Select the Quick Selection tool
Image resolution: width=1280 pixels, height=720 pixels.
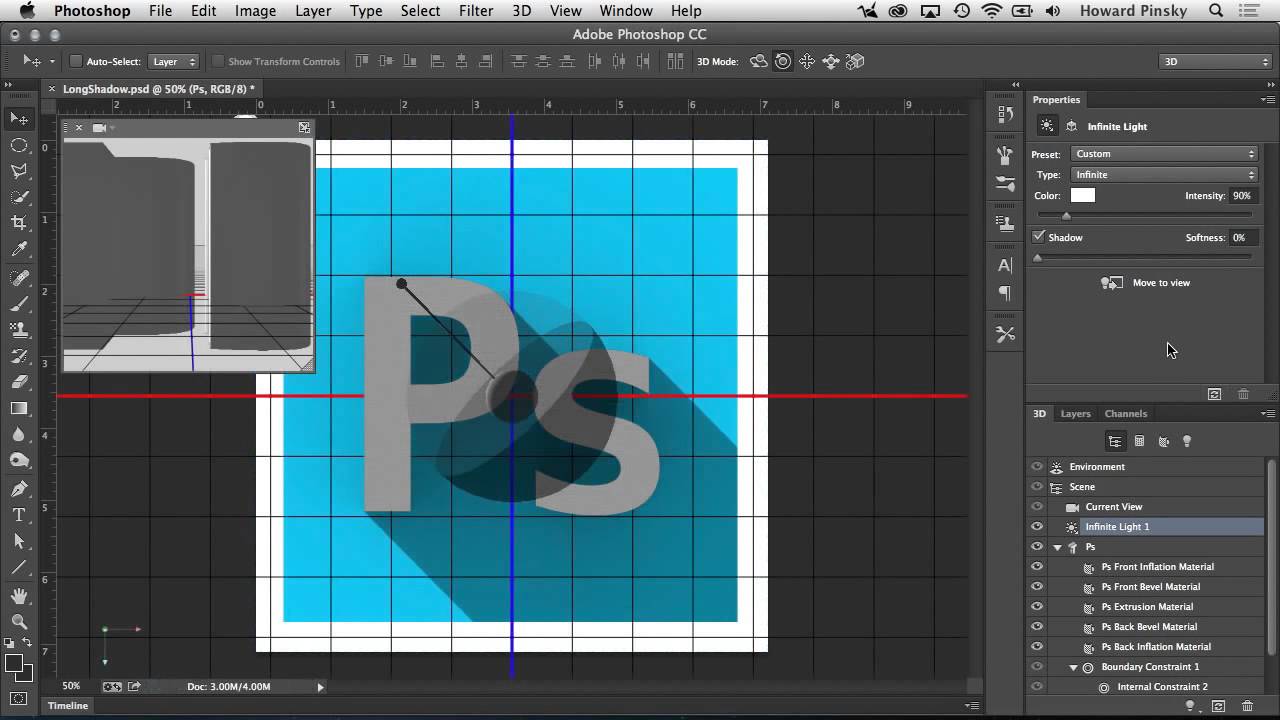[x=19, y=197]
